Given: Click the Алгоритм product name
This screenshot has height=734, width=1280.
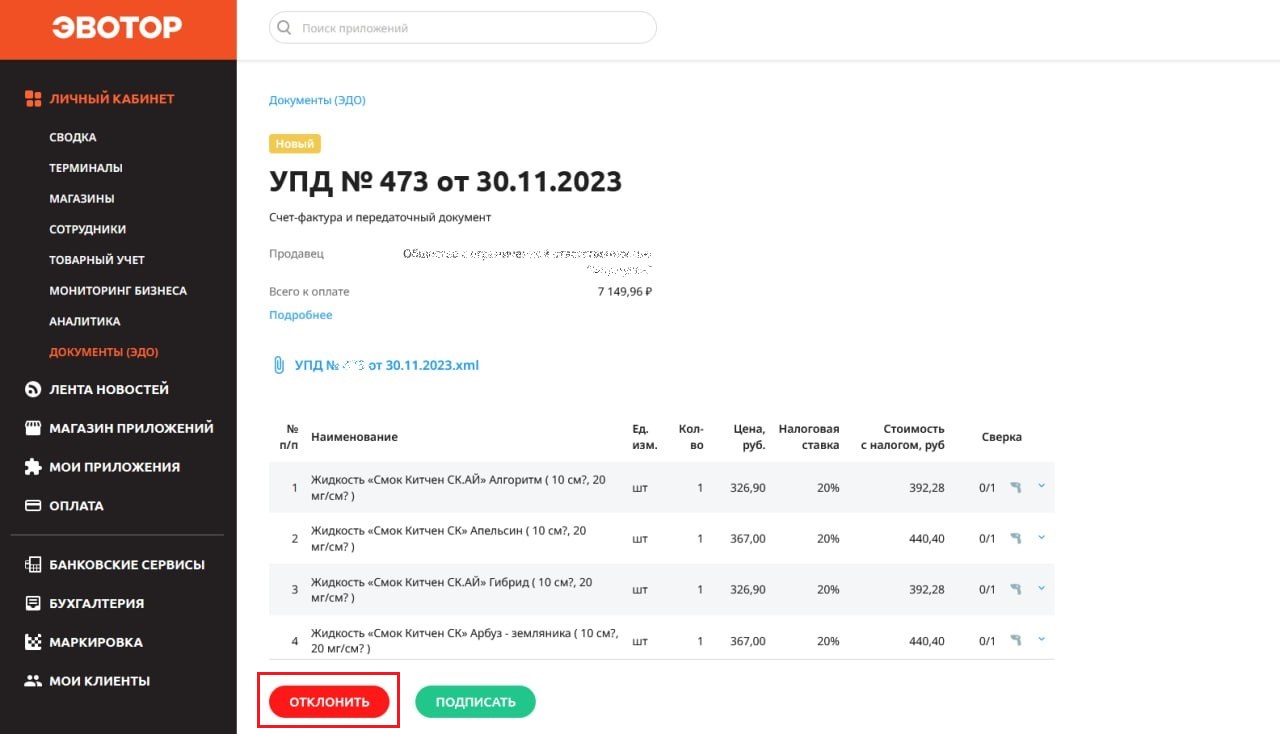Looking at the screenshot, I should (458, 487).
